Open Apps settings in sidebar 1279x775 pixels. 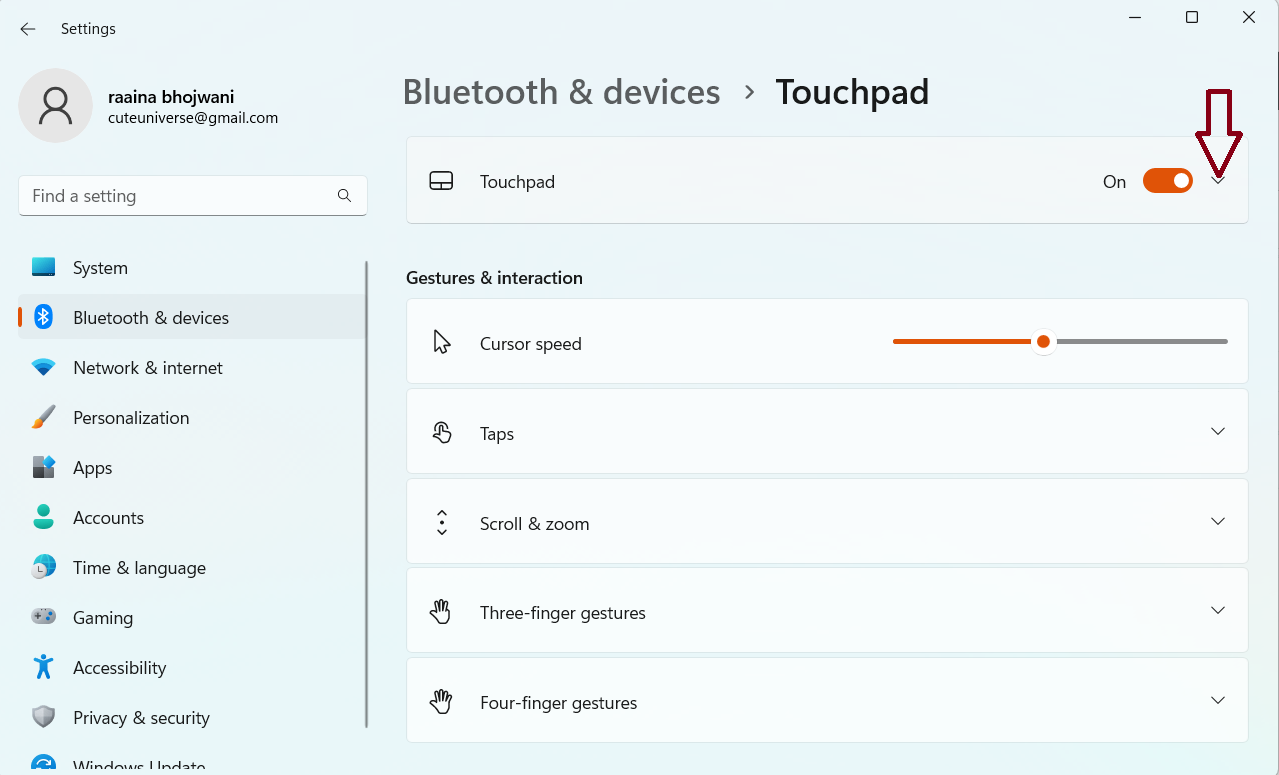pyautogui.click(x=92, y=468)
